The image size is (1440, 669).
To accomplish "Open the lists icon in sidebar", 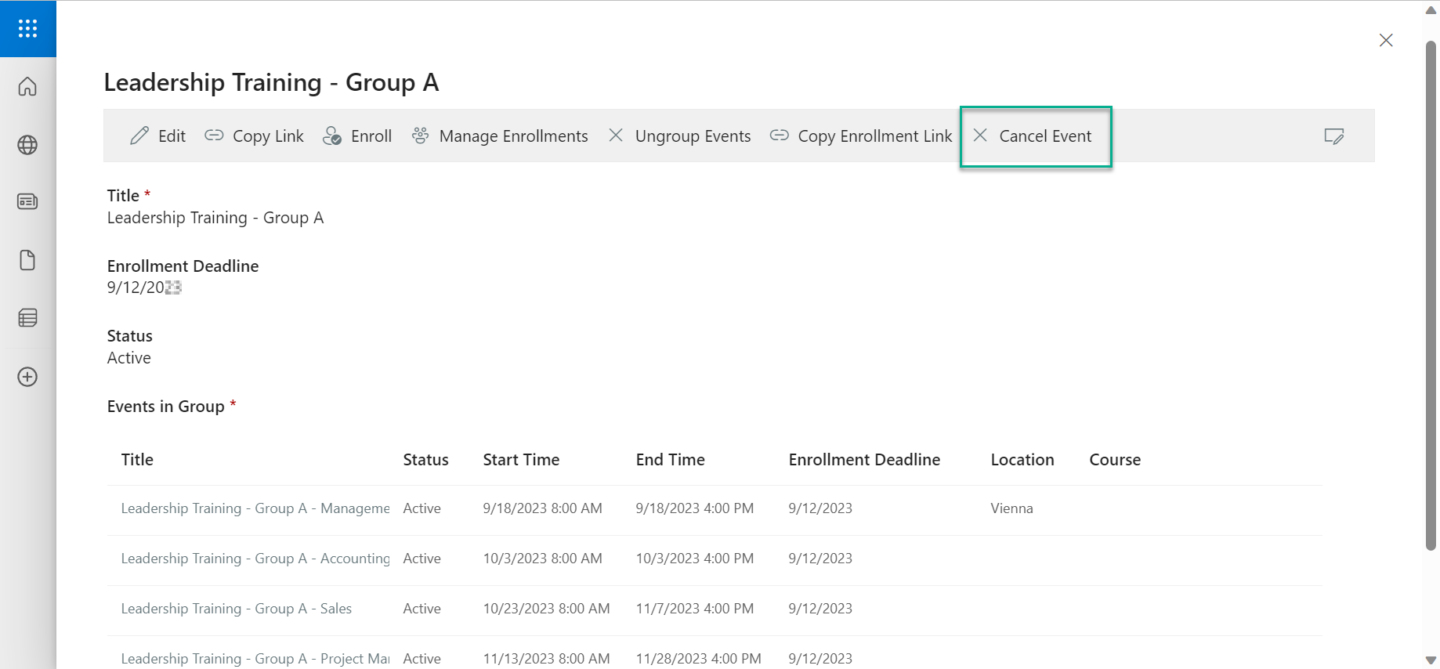I will (28, 318).
